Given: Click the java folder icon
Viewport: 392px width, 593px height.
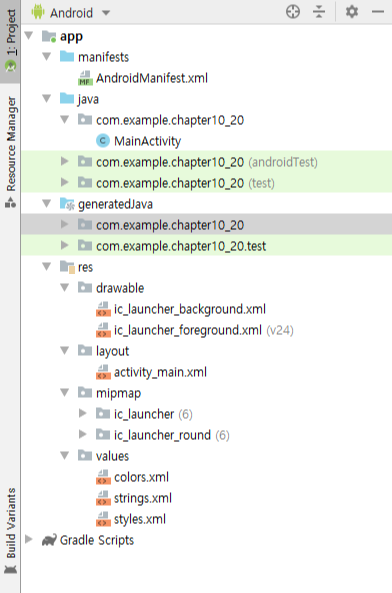Looking at the screenshot, I should [67, 98].
